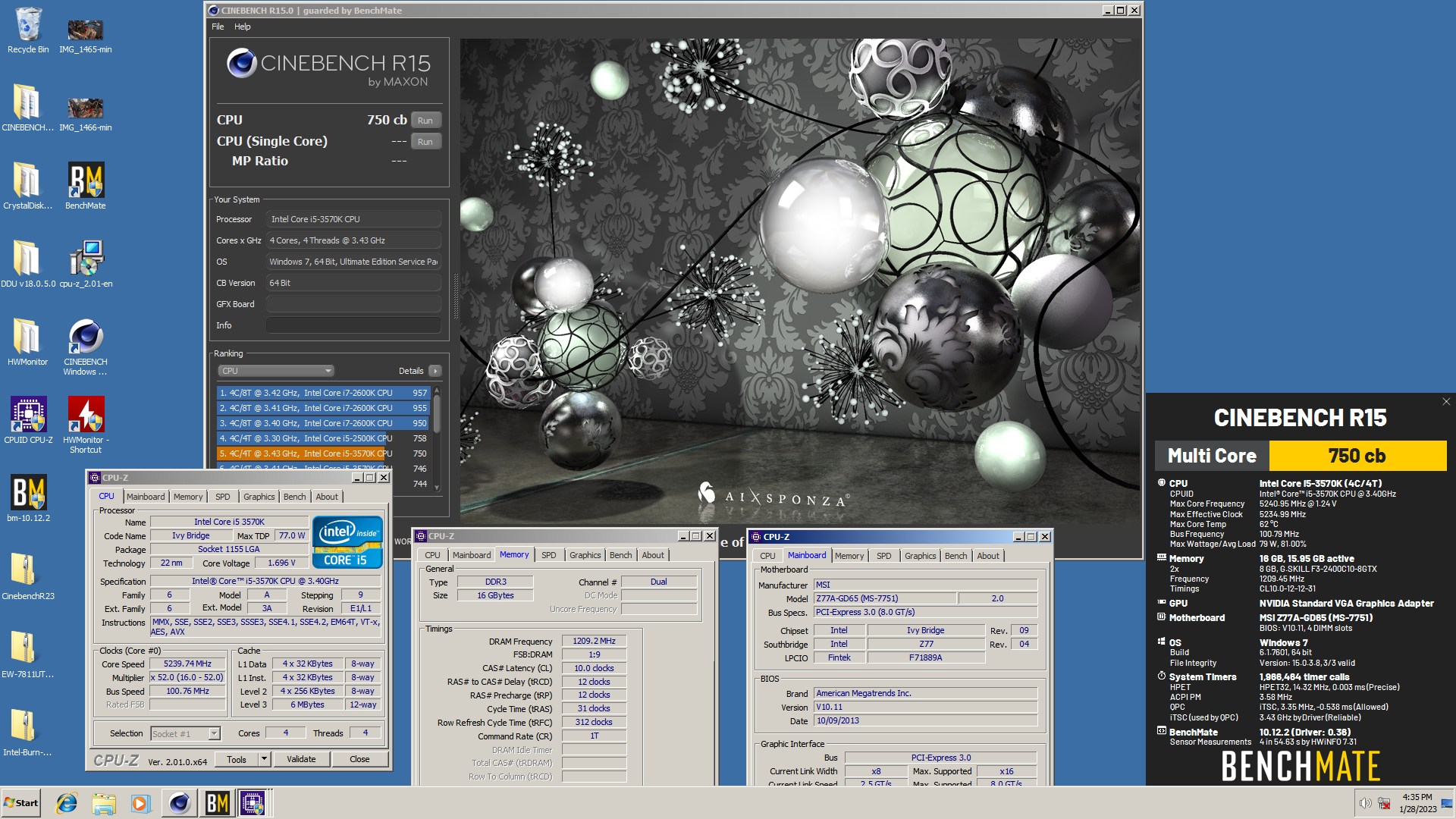Screen dimensions: 1456x819
Task: Open SPD tab in middle CPU-Z window
Action: (x=549, y=555)
